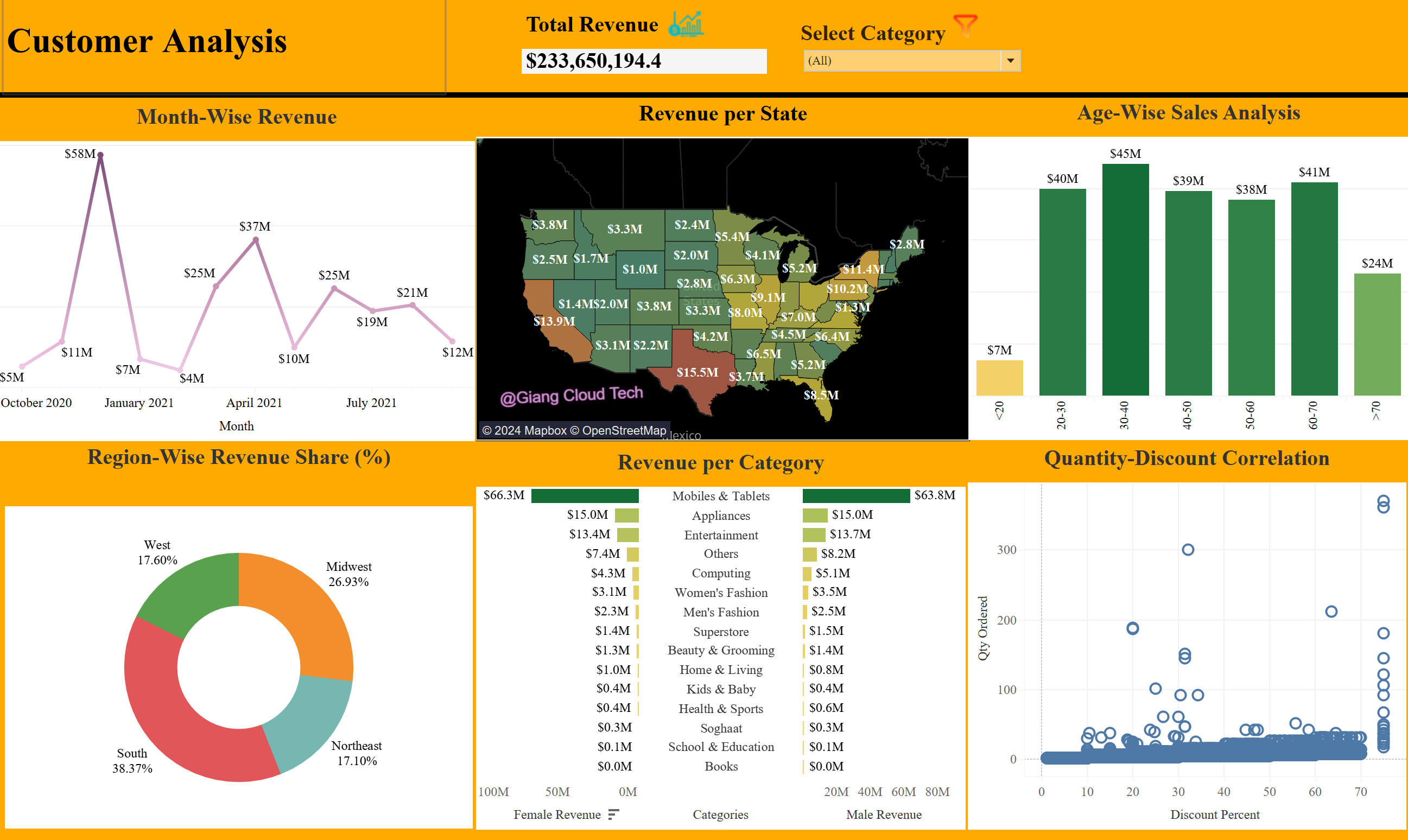The image size is (1408, 840).
Task: Click Appliances male revenue bar
Action: coord(815,515)
